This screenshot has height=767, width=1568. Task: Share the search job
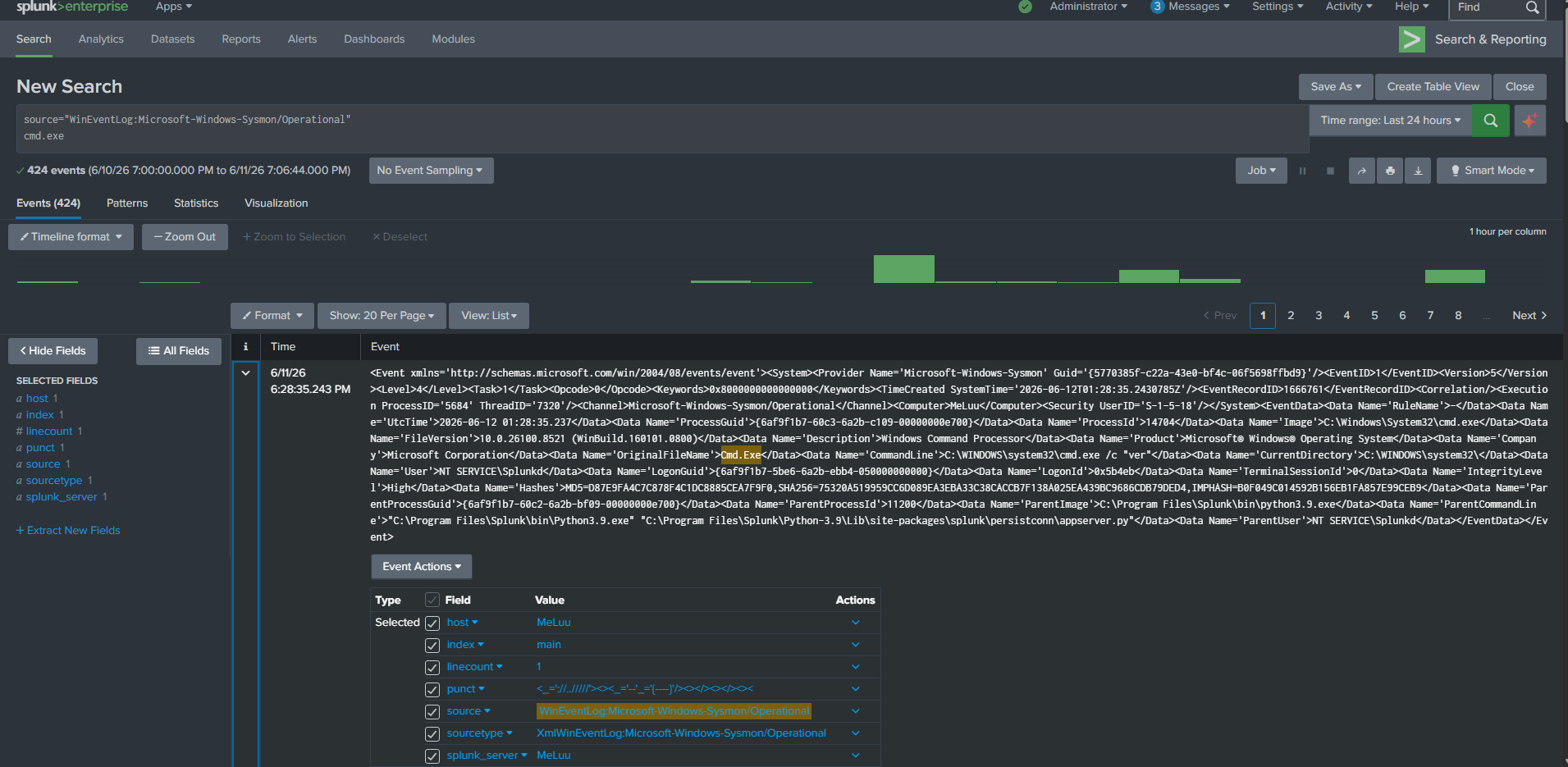[1361, 171]
